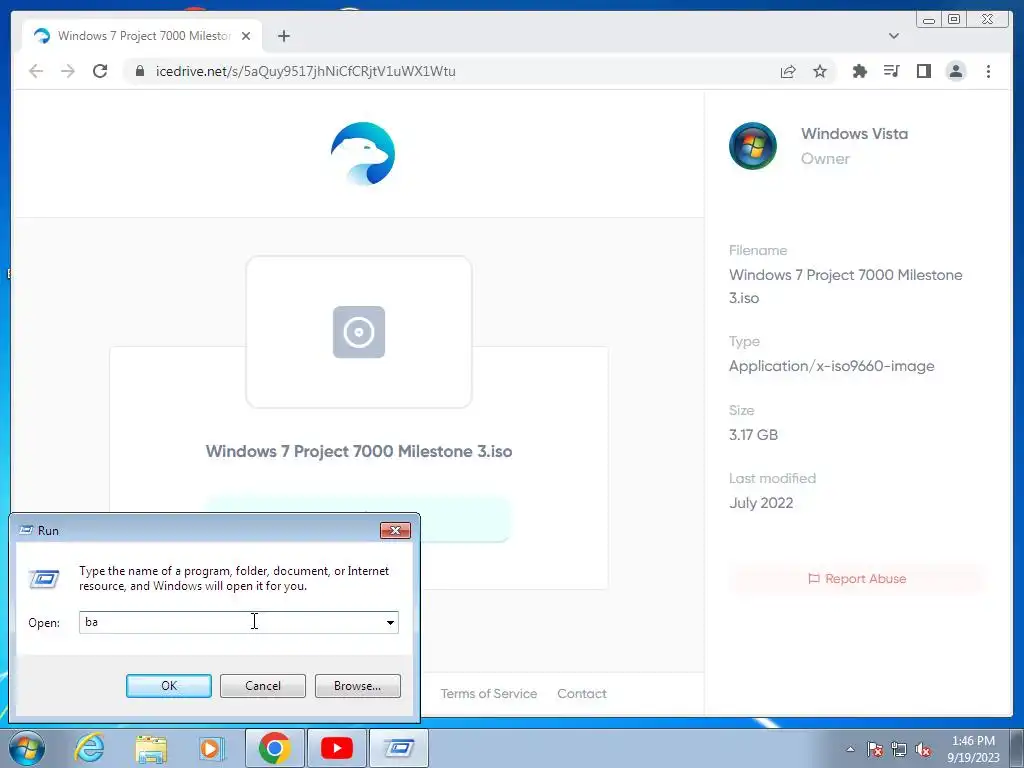The height and width of the screenshot is (768, 1024).
Task: Click Run taskbar button
Action: (x=399, y=748)
